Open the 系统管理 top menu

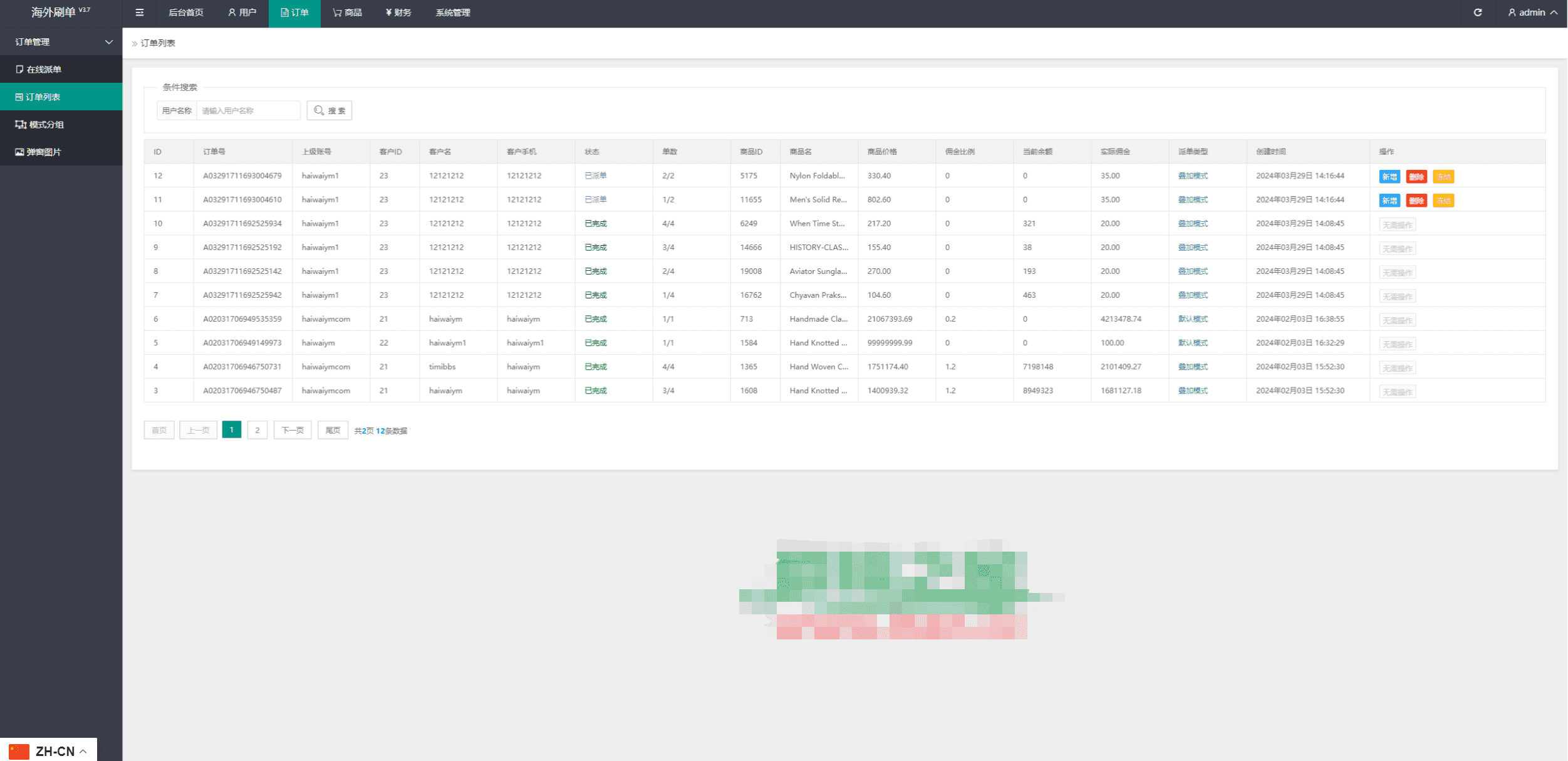point(452,13)
